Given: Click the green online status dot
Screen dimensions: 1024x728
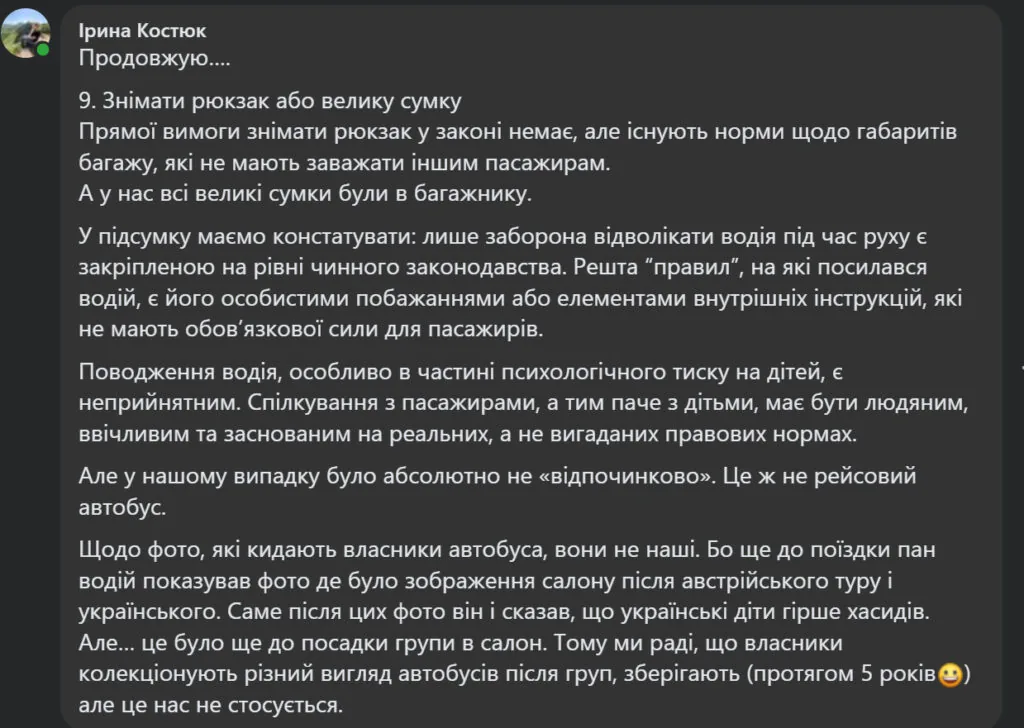Looking at the screenshot, I should pos(43,49).
